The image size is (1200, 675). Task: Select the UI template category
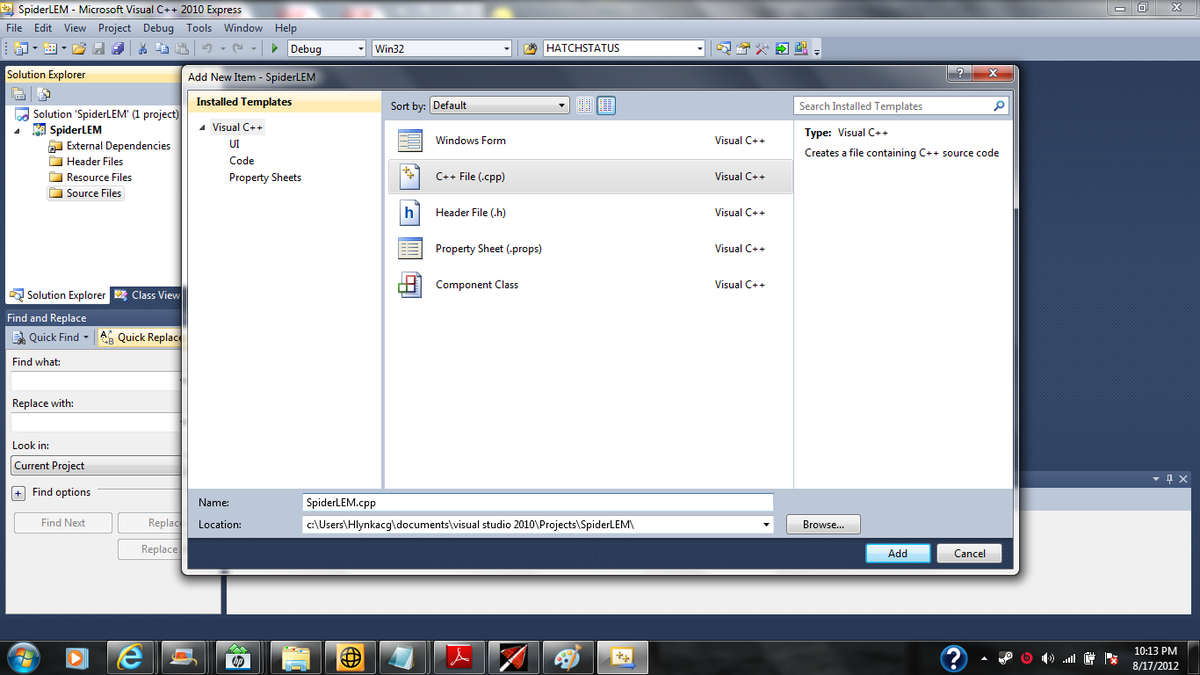234,144
